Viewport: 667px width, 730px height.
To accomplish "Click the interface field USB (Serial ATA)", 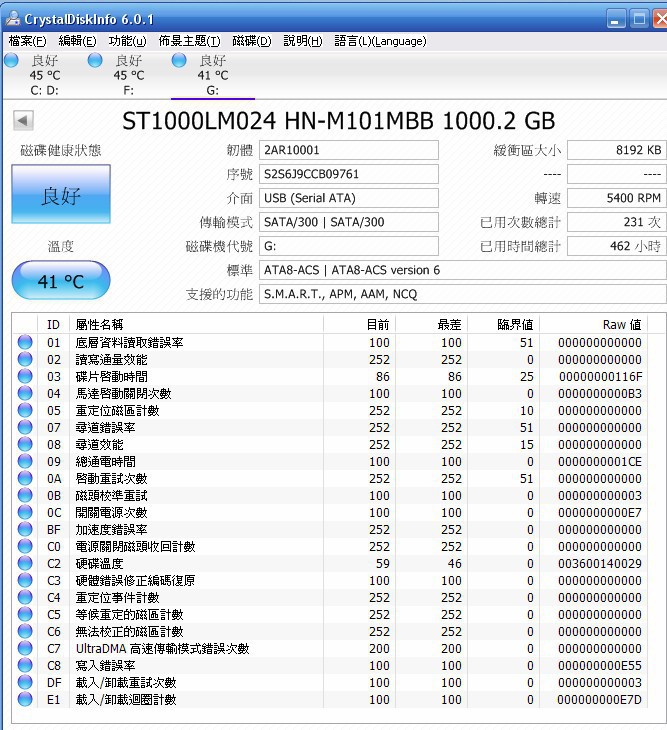I will [x=349, y=198].
